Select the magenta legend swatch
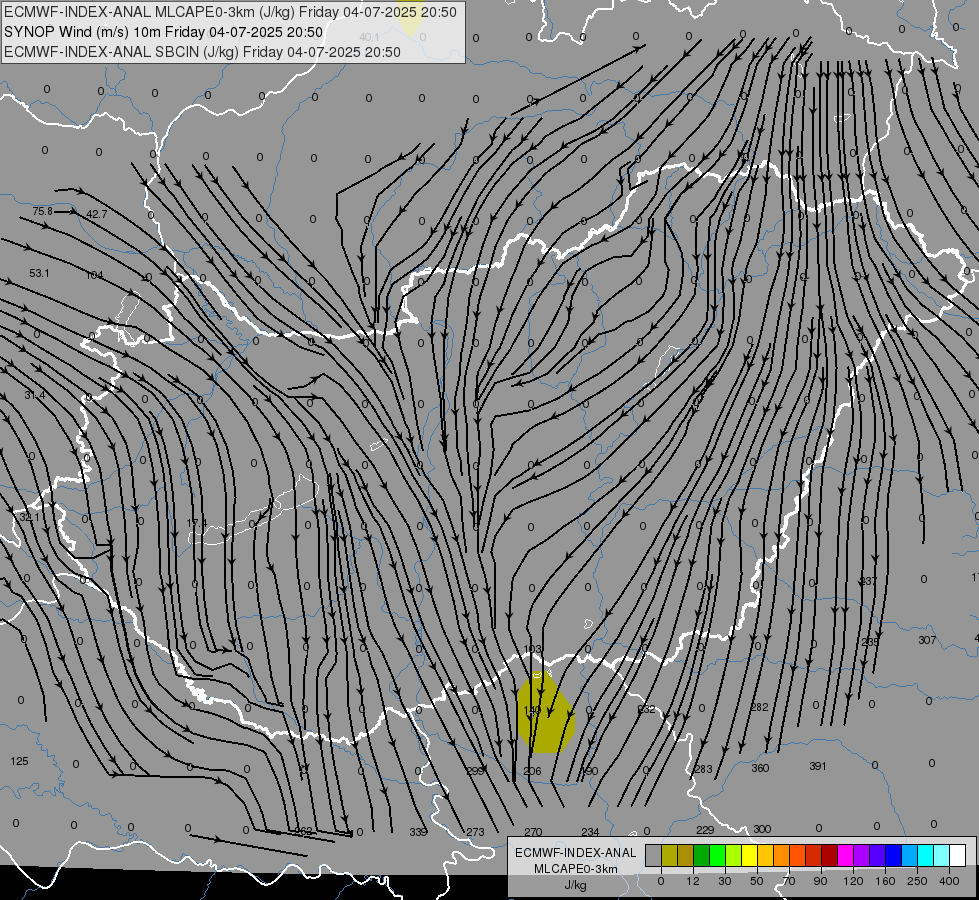This screenshot has width=979, height=900. (846, 855)
